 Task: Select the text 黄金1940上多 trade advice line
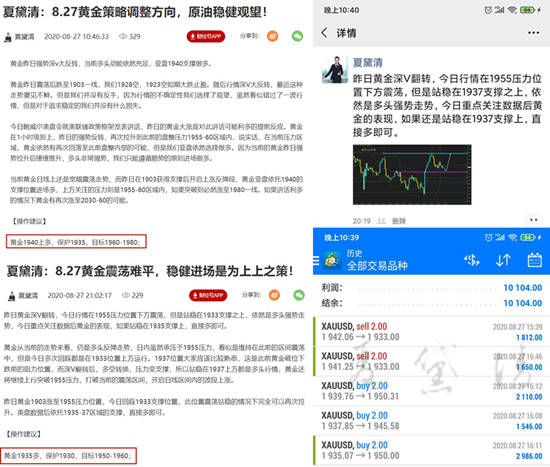click(x=75, y=242)
